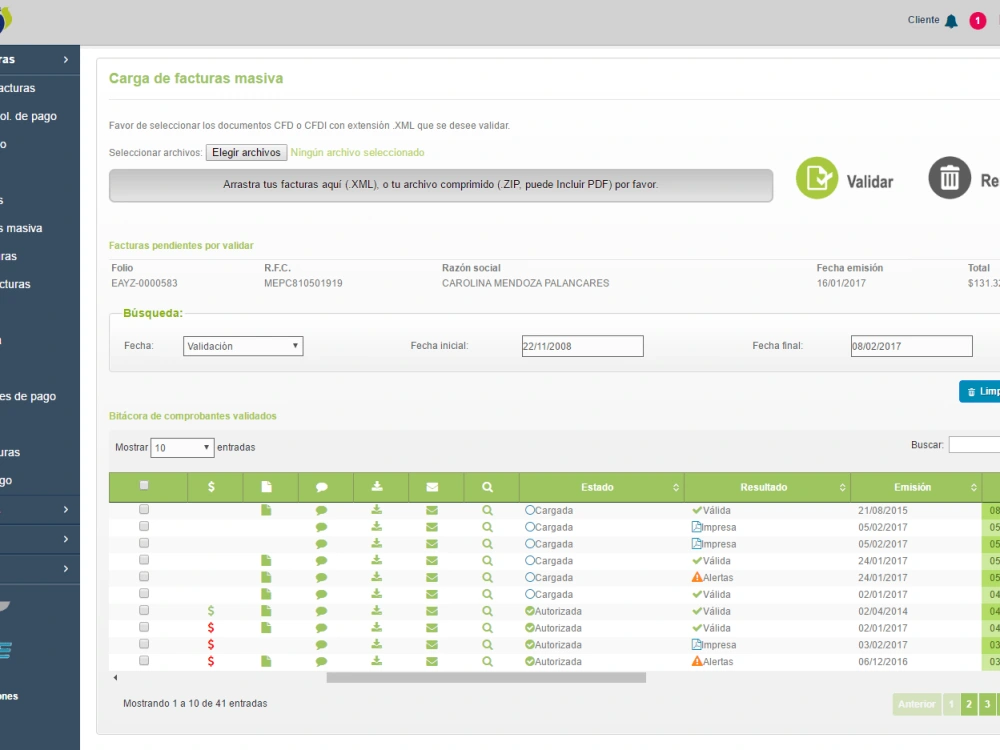Click red dollar icon in 06/12/2016 row
Screen dimensions: 1000x750
[211, 661]
